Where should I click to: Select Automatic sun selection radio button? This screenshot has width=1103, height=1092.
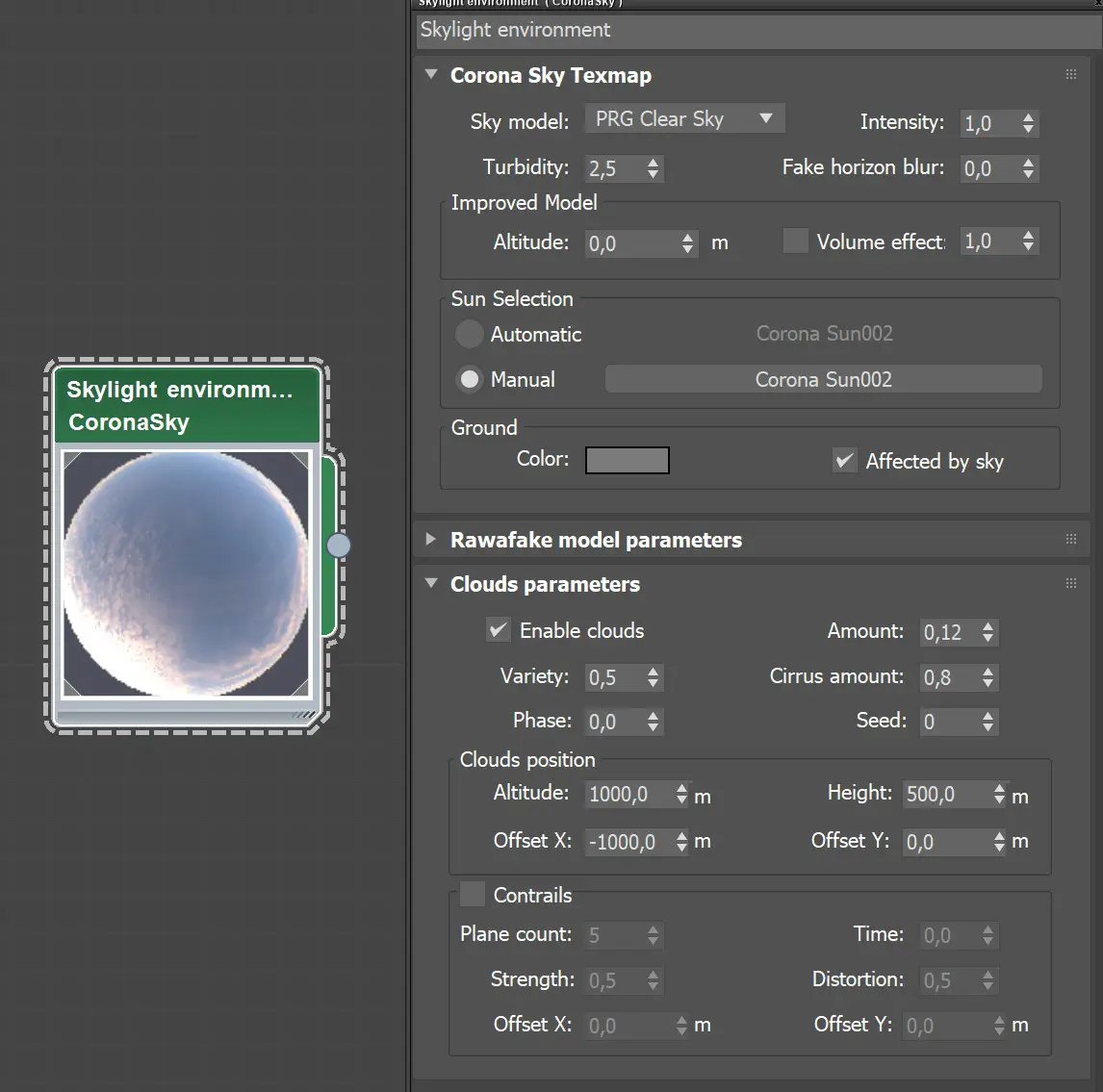tap(469, 334)
